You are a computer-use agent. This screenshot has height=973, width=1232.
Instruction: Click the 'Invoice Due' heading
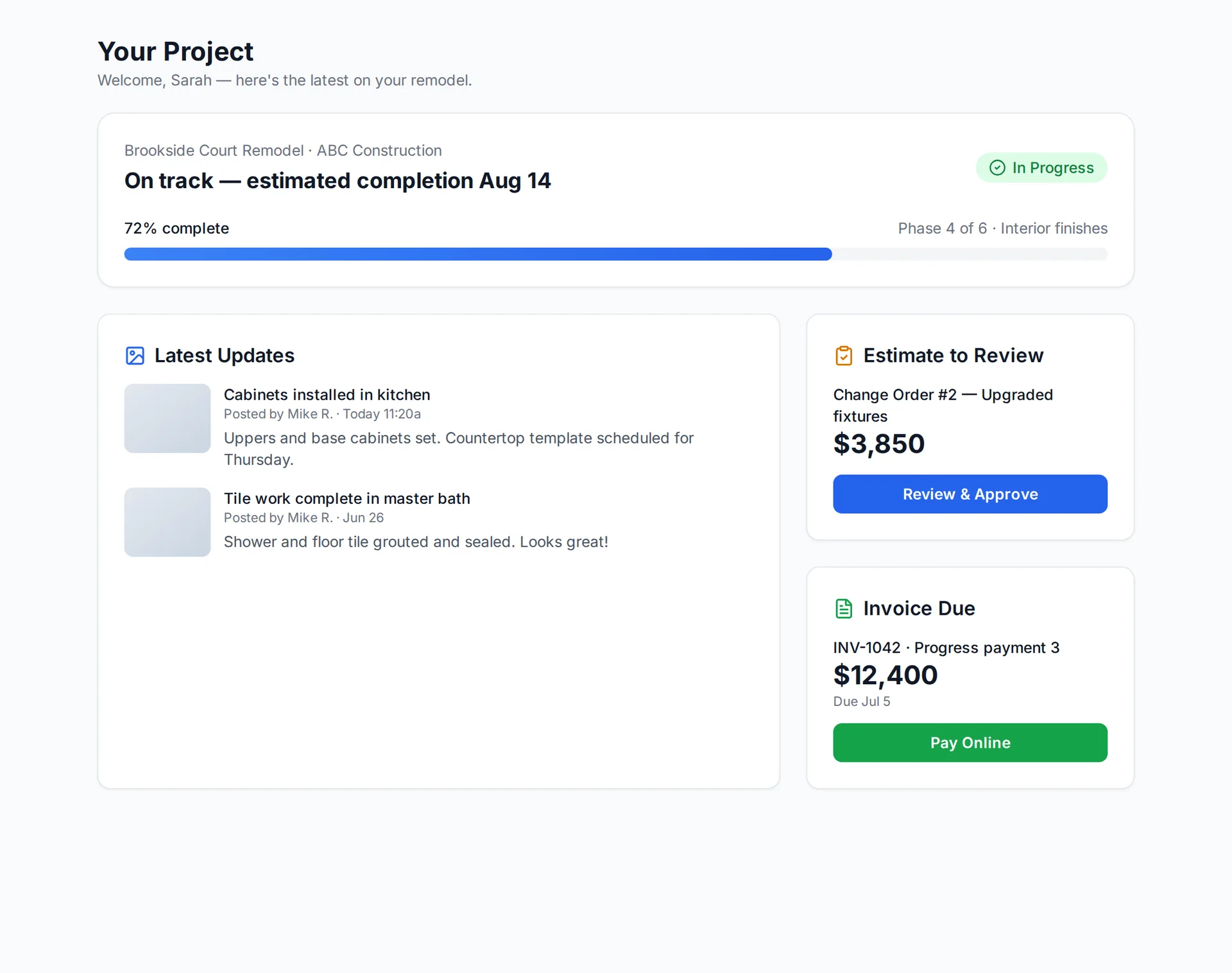coord(919,608)
